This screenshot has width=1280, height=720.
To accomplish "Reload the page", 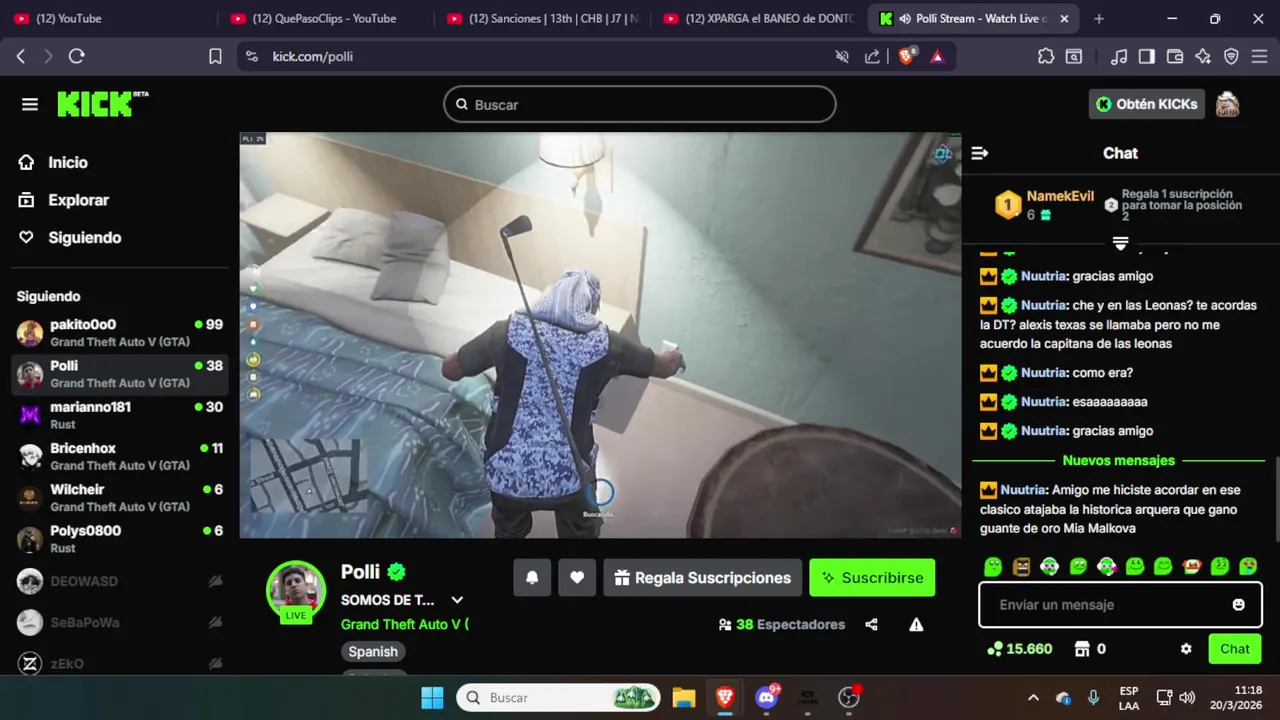I will click(x=76, y=57).
